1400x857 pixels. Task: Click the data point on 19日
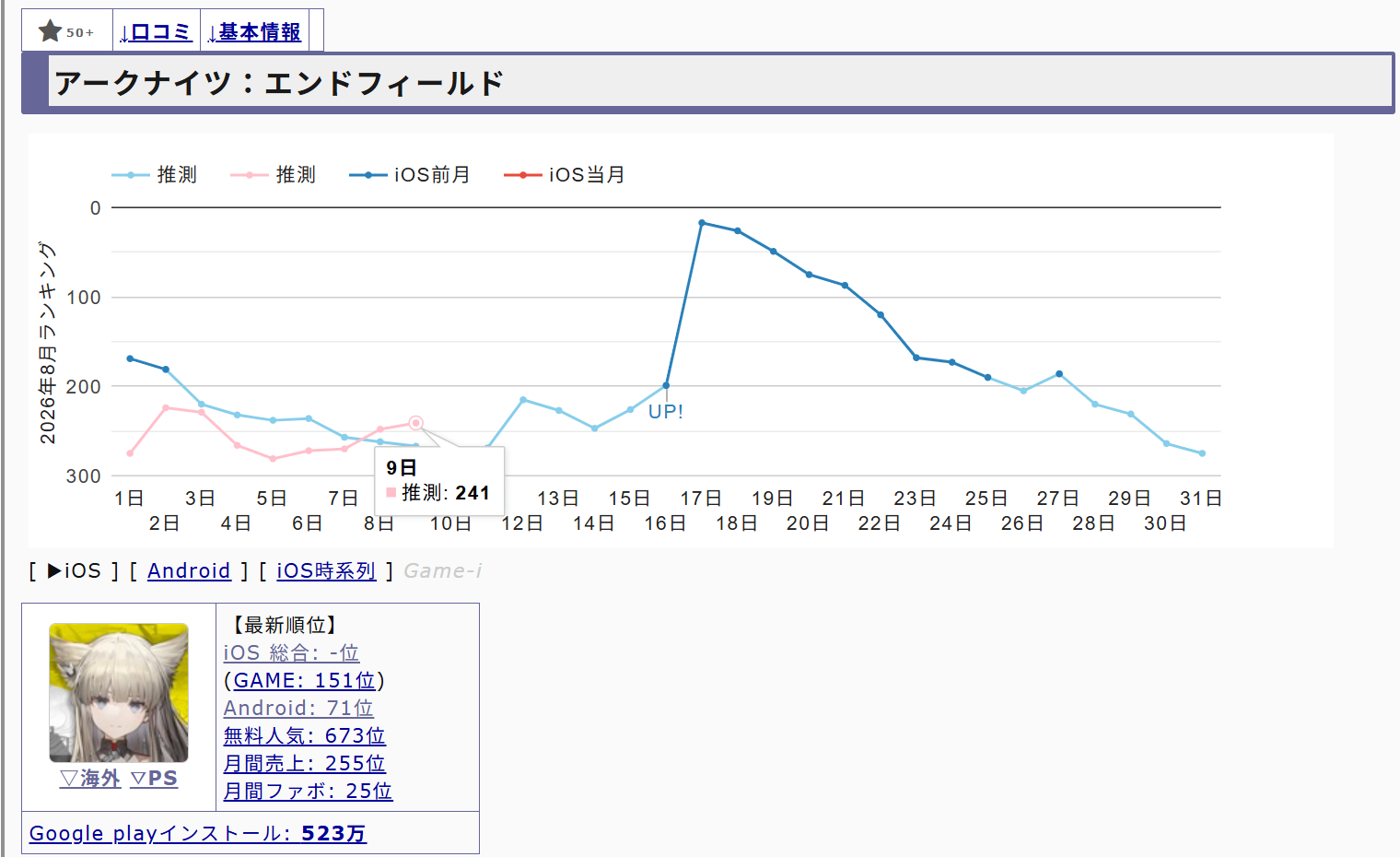point(774,252)
